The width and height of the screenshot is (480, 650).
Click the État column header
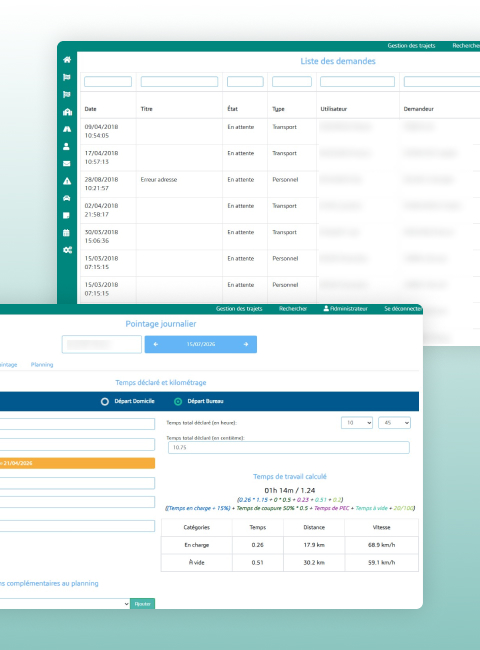(233, 109)
